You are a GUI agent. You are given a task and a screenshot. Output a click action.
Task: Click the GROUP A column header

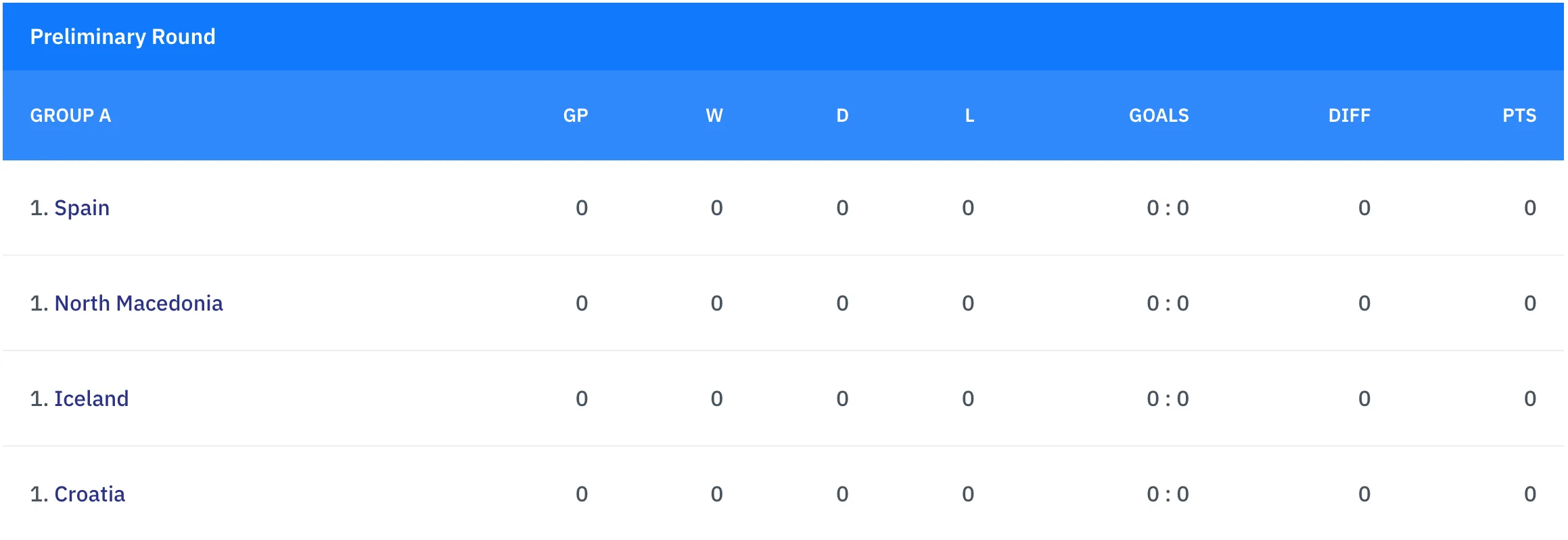[70, 116]
